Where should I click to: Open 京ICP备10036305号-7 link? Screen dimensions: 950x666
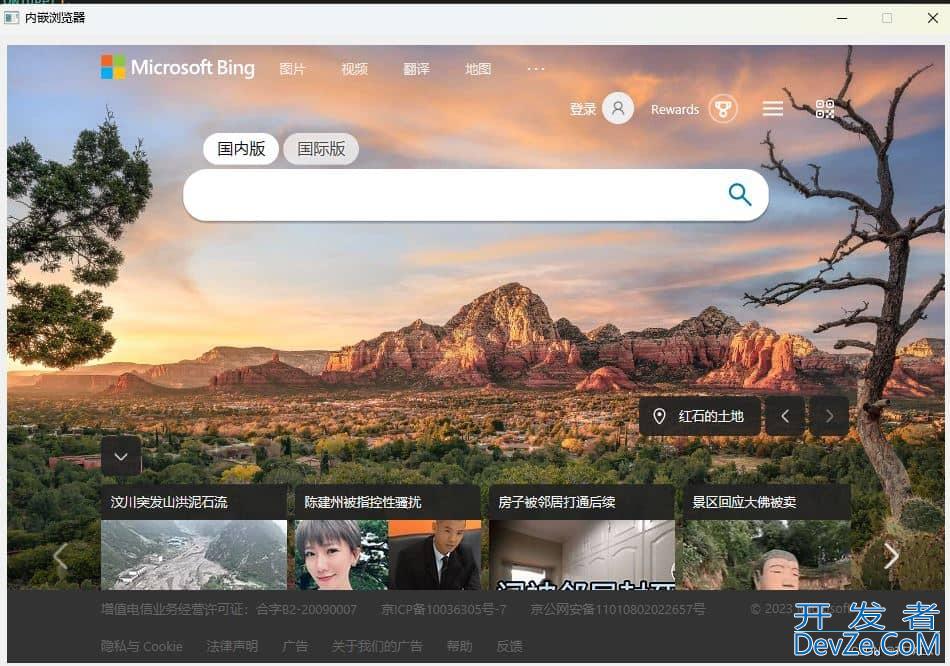443,609
